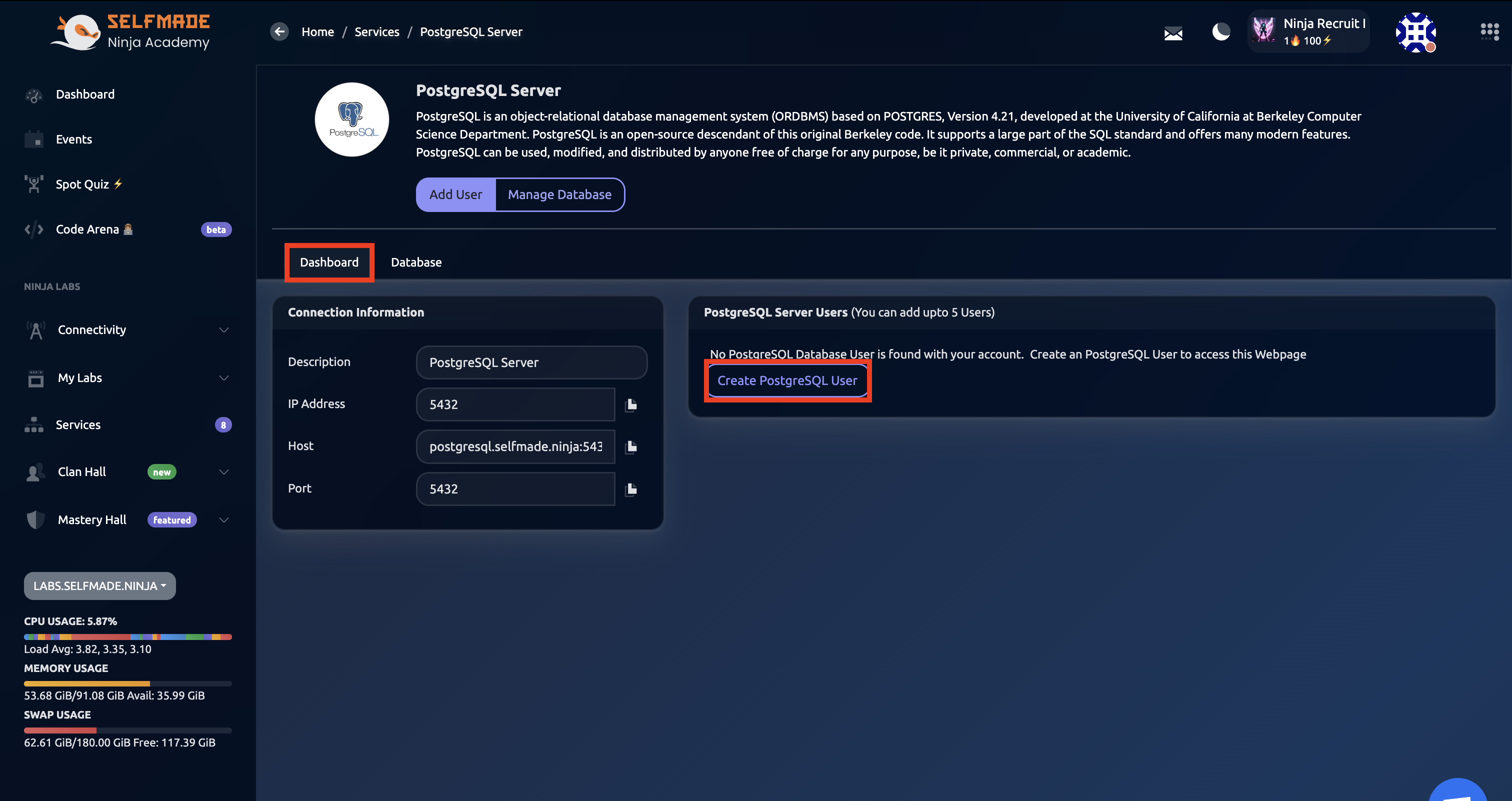Image resolution: width=1512 pixels, height=801 pixels.
Task: Click the Manage Database button
Action: click(x=560, y=195)
